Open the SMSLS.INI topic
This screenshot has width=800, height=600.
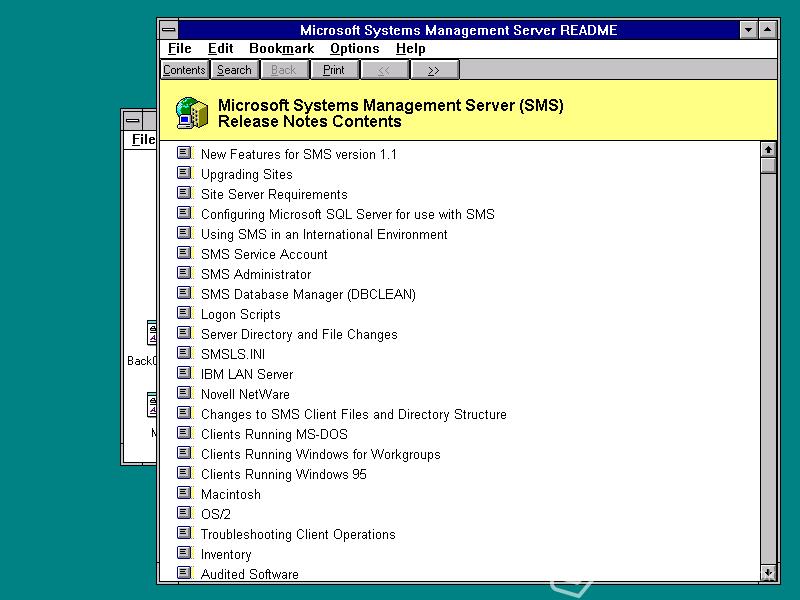[x=233, y=354]
